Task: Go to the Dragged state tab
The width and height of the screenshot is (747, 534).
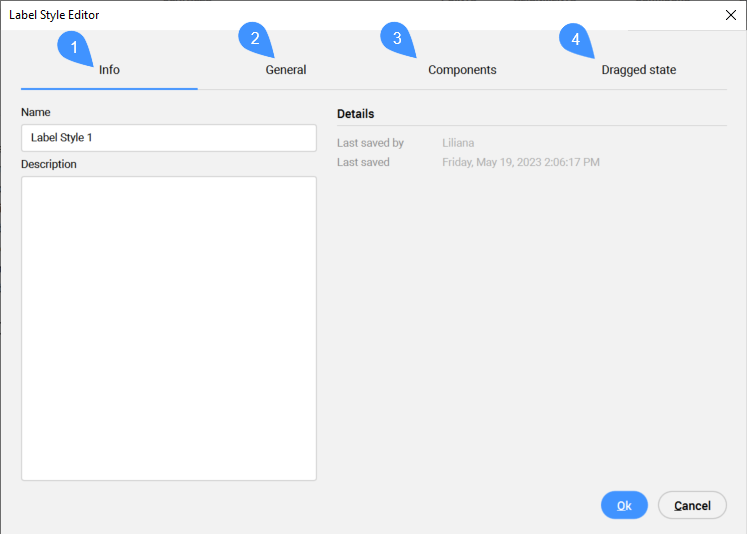Action: coord(638,70)
